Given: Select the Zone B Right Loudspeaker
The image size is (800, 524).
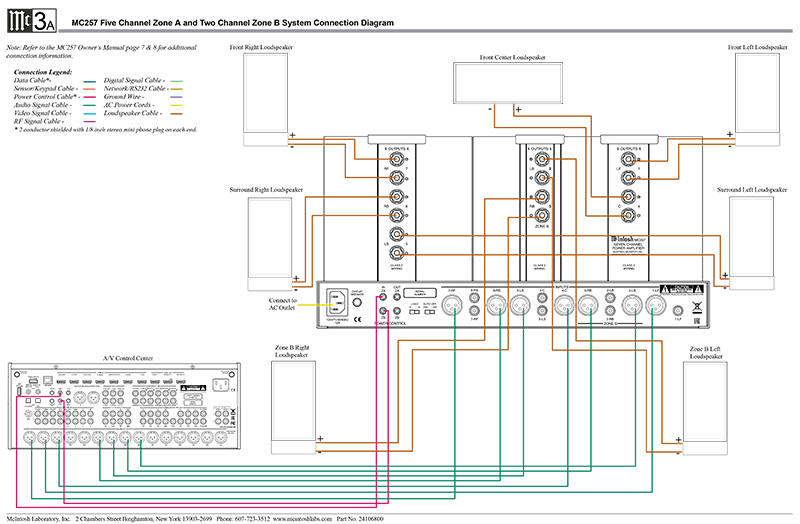Looking at the screenshot, I should tap(295, 405).
